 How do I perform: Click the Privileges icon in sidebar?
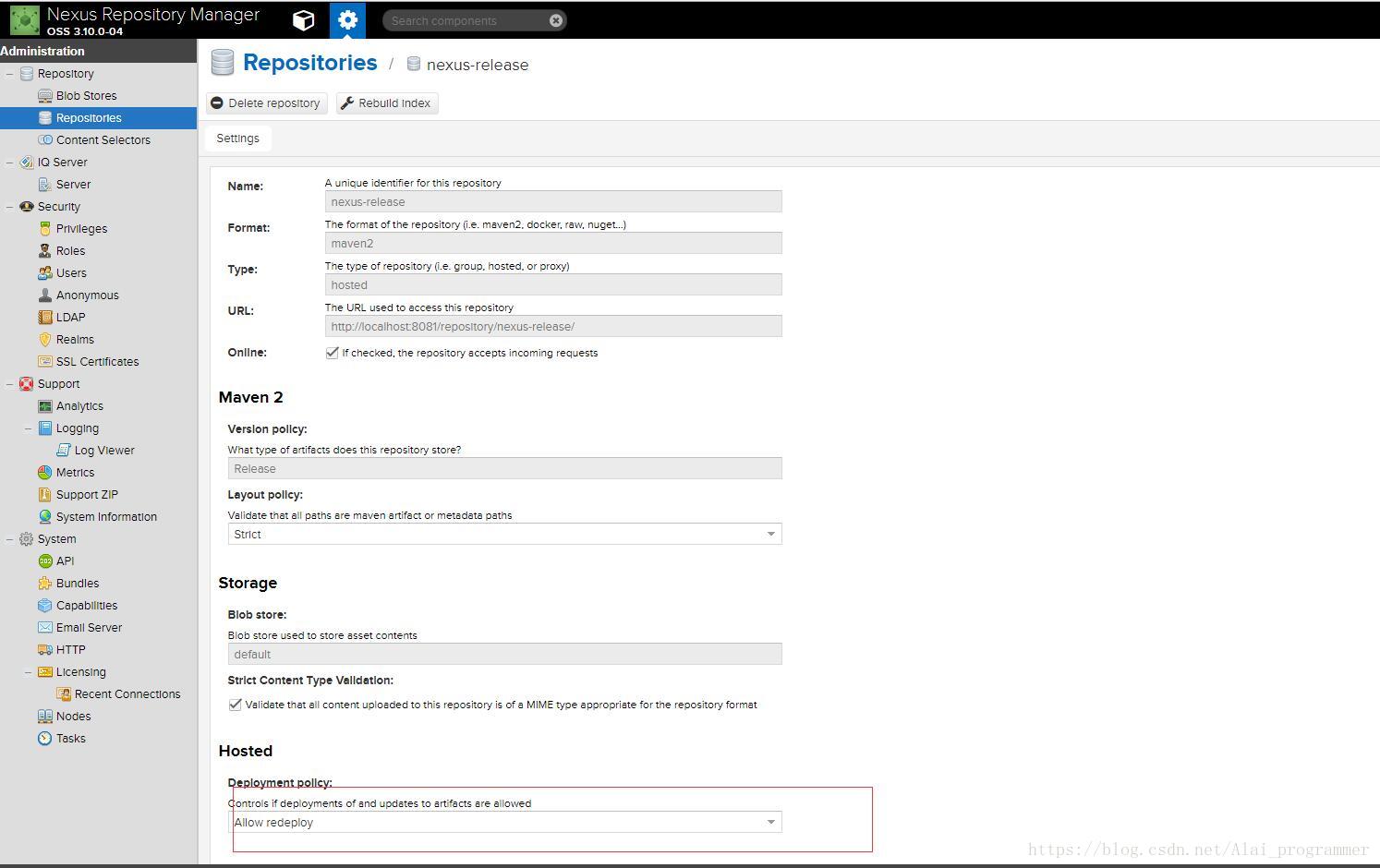(45, 229)
